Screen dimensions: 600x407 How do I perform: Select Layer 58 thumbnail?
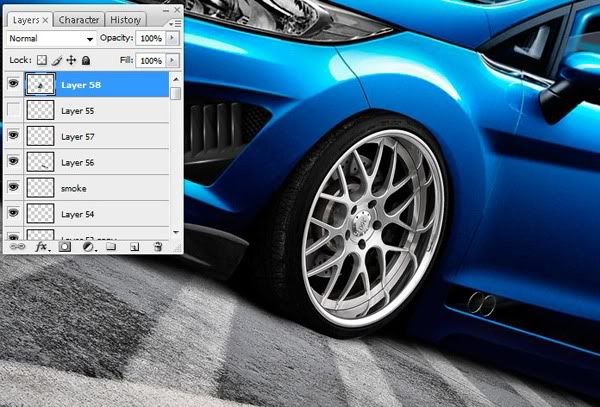coord(40,84)
